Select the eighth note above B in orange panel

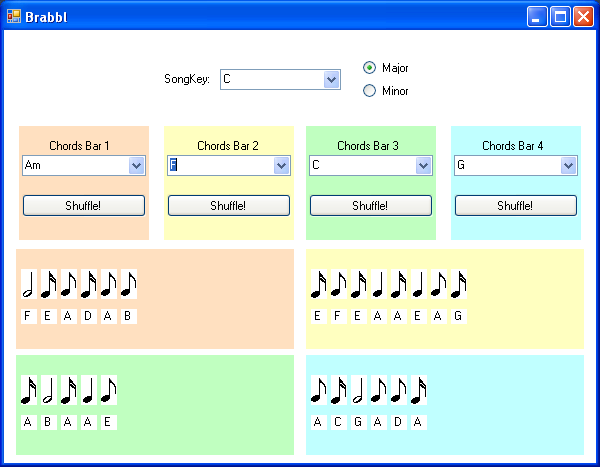(129, 284)
